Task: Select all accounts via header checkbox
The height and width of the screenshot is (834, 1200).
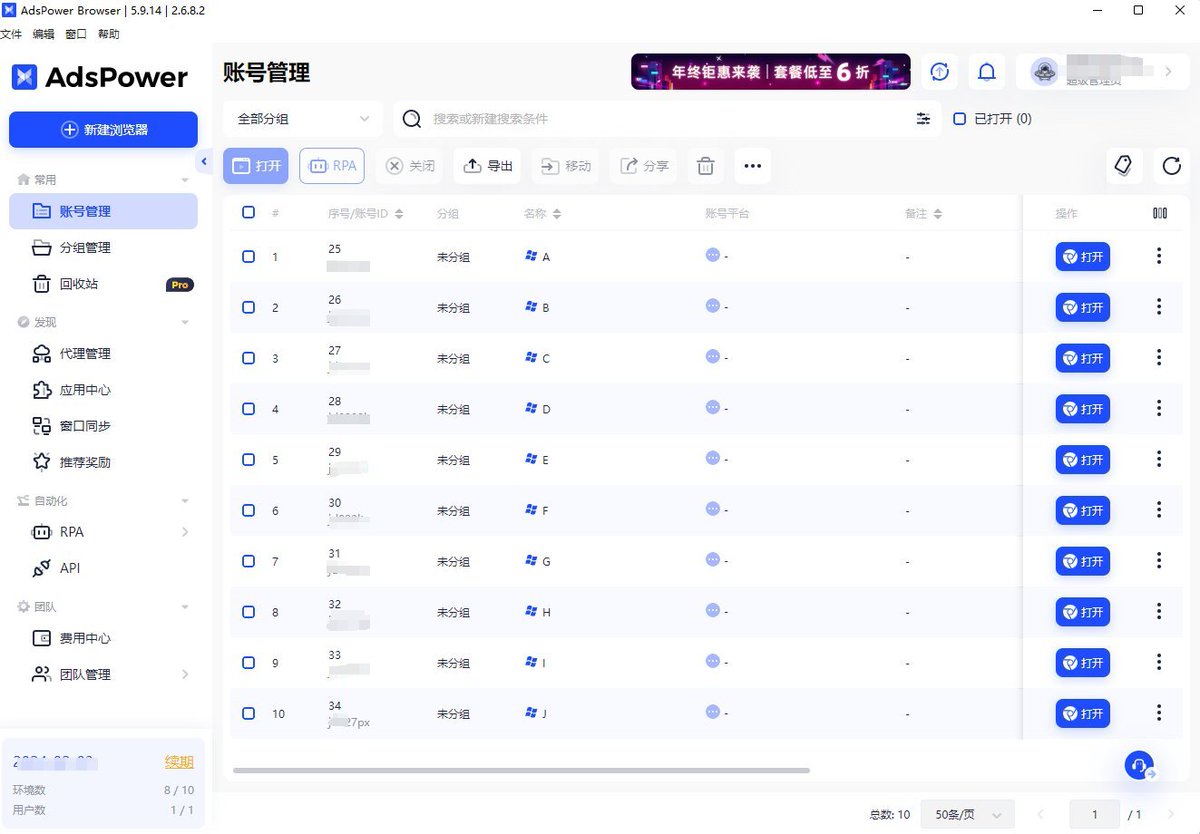Action: [248, 212]
